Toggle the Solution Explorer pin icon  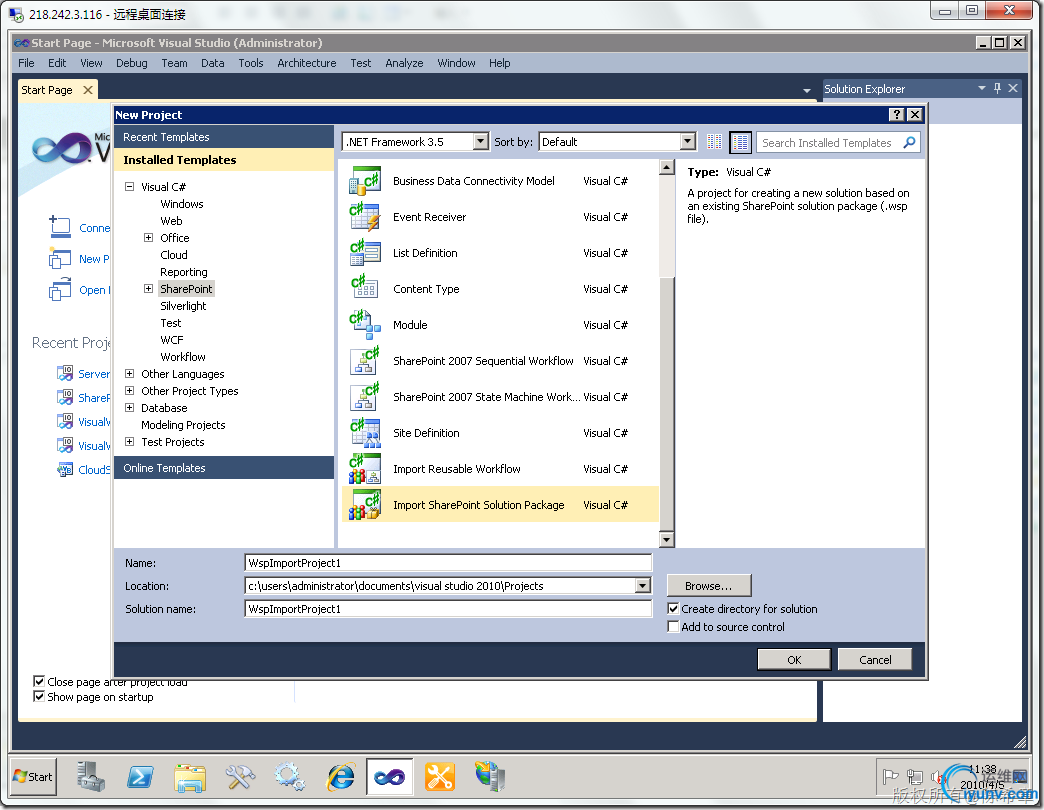pyautogui.click(x=997, y=88)
